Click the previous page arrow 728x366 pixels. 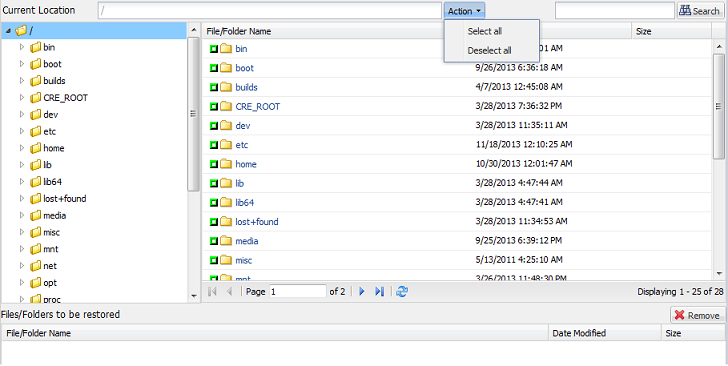[229, 292]
